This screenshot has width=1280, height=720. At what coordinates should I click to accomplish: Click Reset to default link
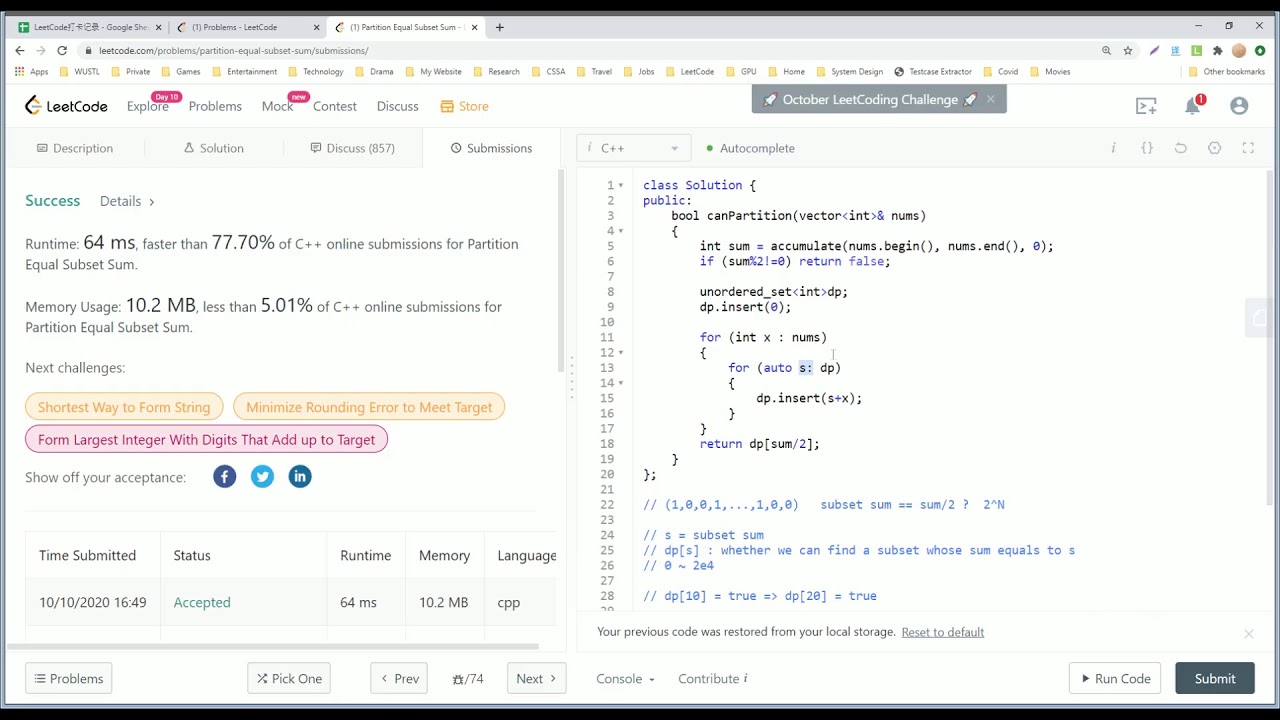coord(942,632)
